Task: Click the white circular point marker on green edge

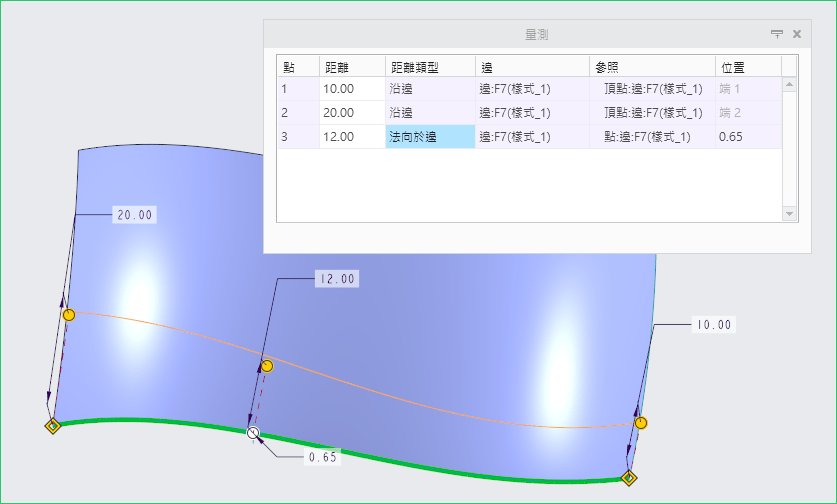Action: pos(253,432)
